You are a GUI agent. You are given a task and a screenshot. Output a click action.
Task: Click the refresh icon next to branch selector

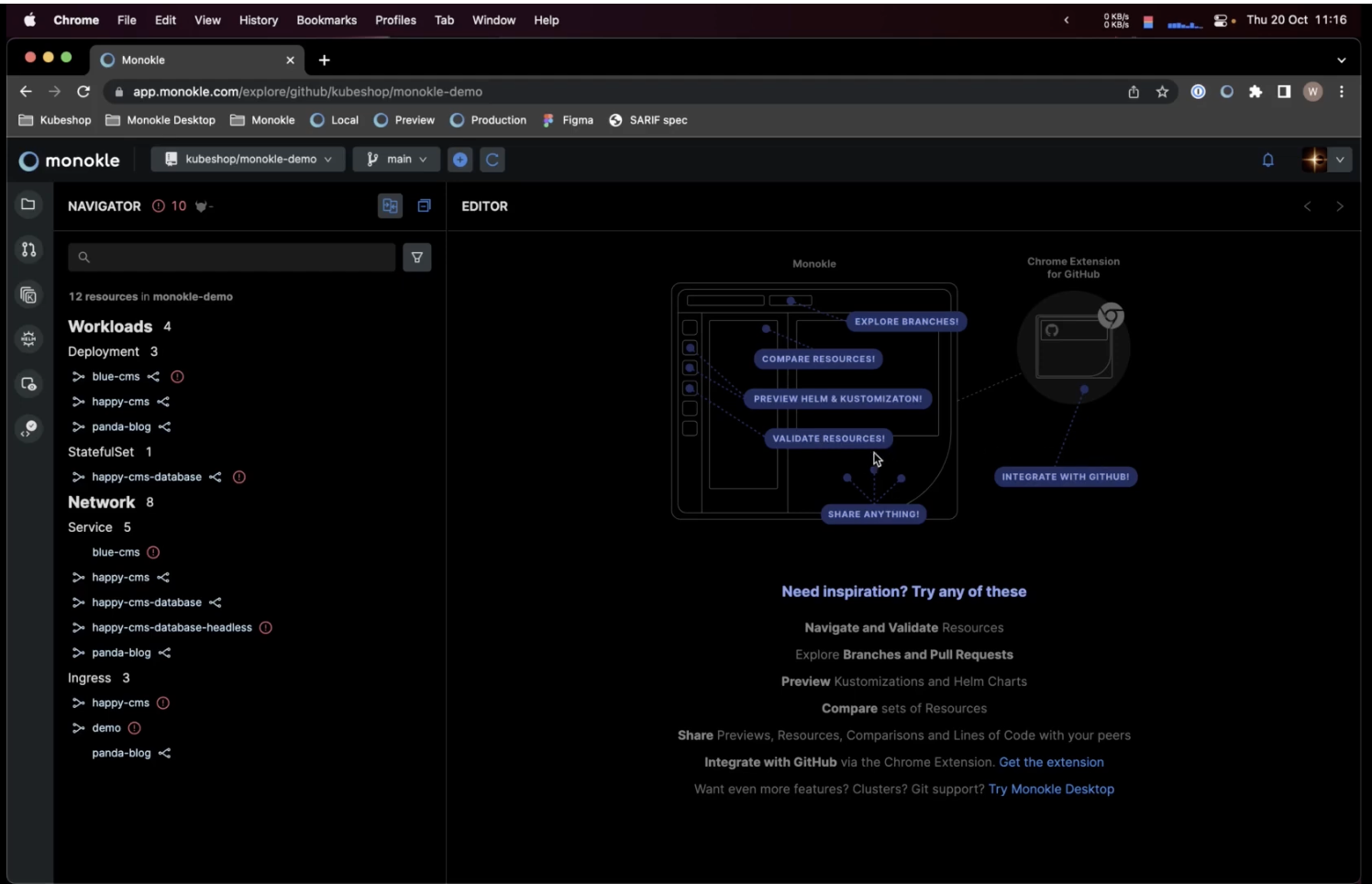pos(492,160)
